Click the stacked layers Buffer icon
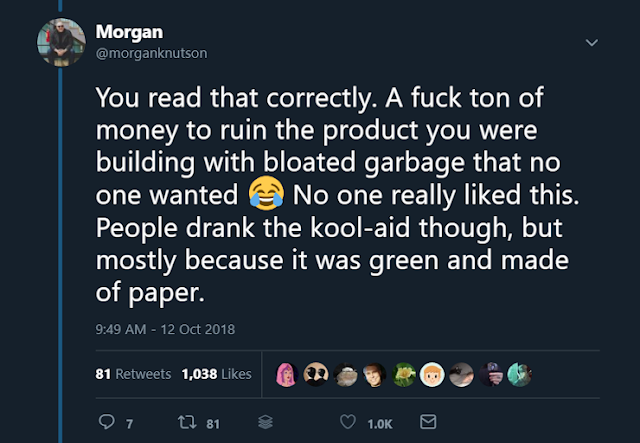The width and height of the screenshot is (640, 443). point(265,424)
